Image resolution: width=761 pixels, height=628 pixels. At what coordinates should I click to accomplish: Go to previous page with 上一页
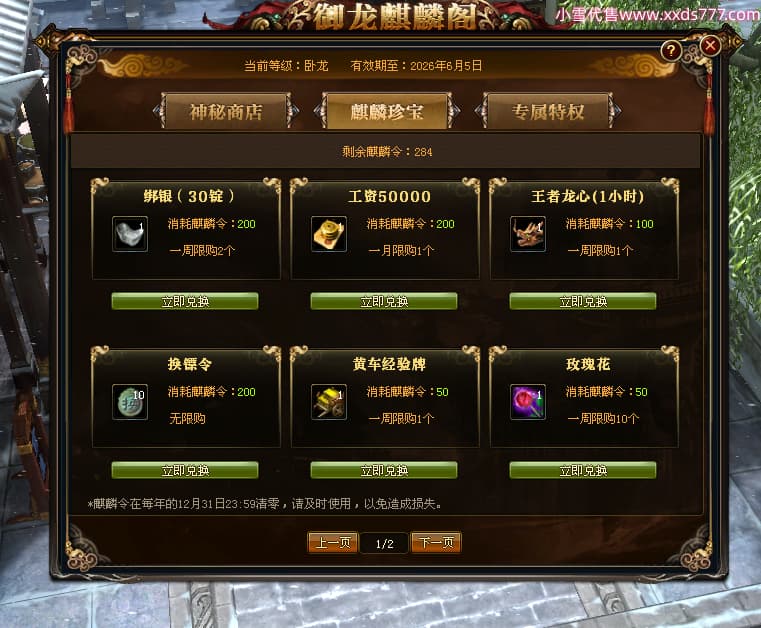coord(333,543)
